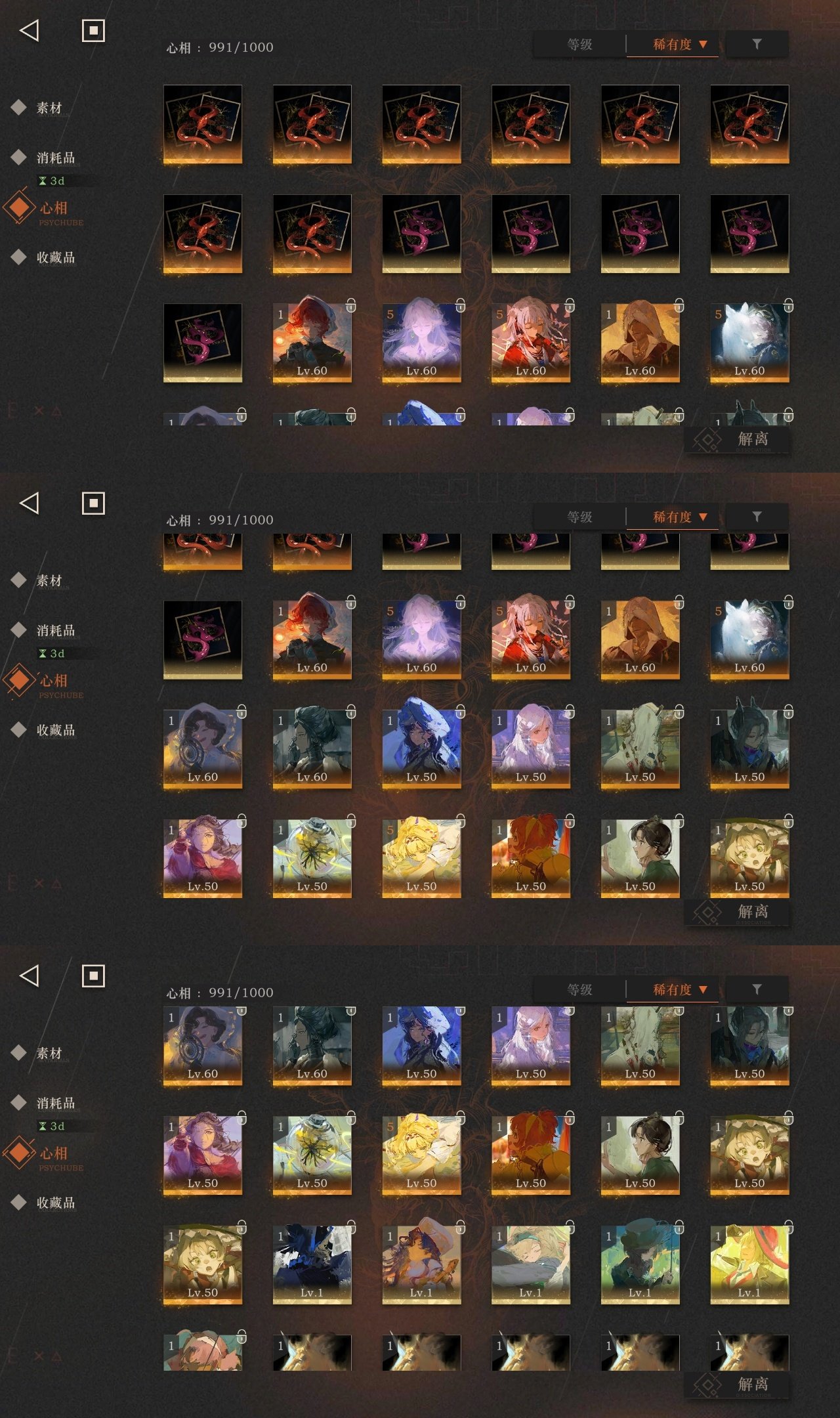Select the green-hatted Lv.1 psychube card
Image resolution: width=840 pixels, height=1418 pixels.
640,1264
